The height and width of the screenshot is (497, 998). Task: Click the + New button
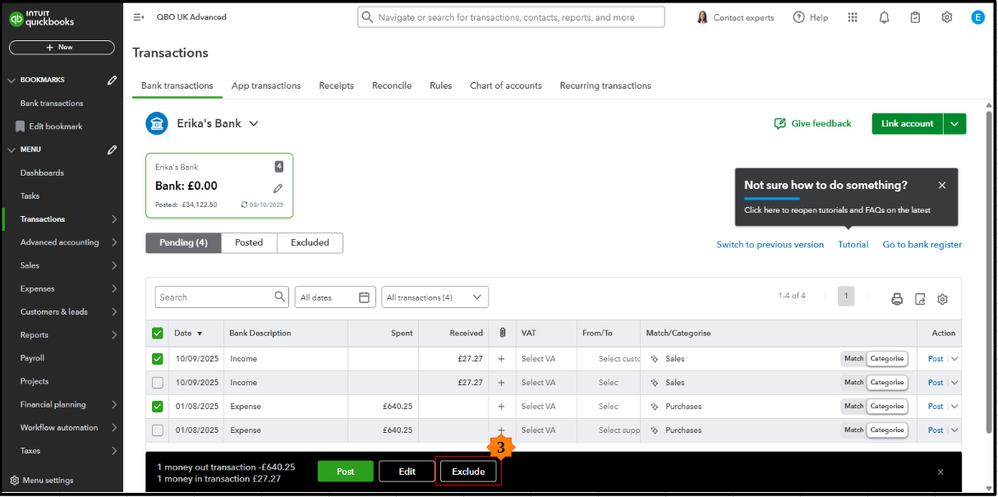(x=61, y=48)
